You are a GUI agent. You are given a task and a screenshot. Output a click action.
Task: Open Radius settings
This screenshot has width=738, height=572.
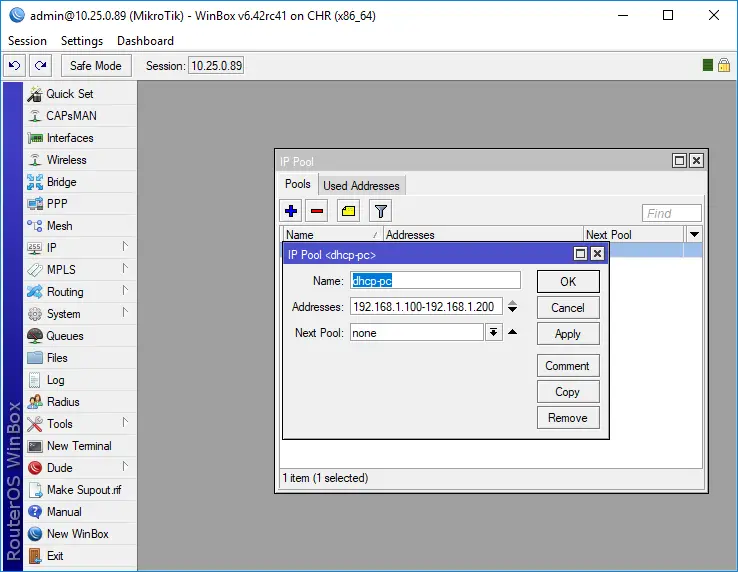(x=80, y=402)
